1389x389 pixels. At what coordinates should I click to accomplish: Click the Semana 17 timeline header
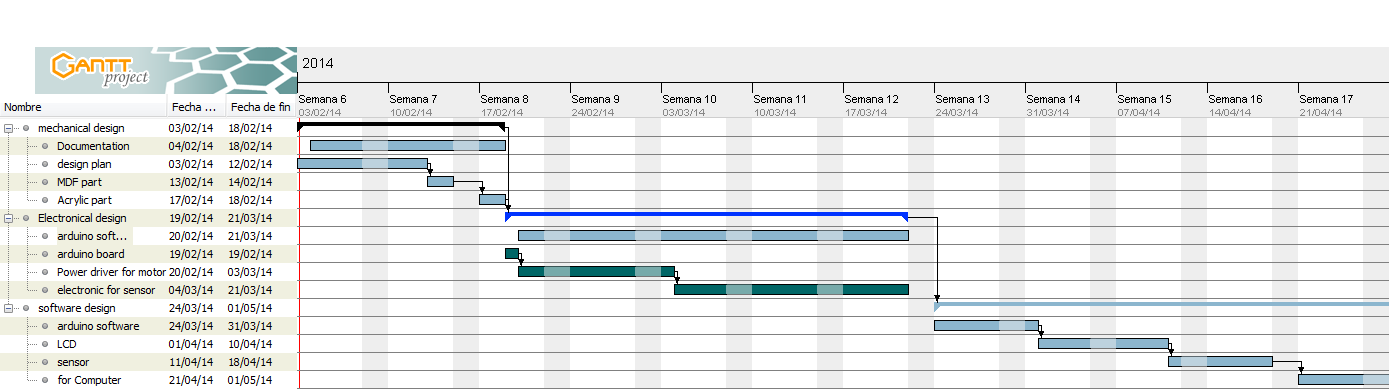(x=1326, y=100)
